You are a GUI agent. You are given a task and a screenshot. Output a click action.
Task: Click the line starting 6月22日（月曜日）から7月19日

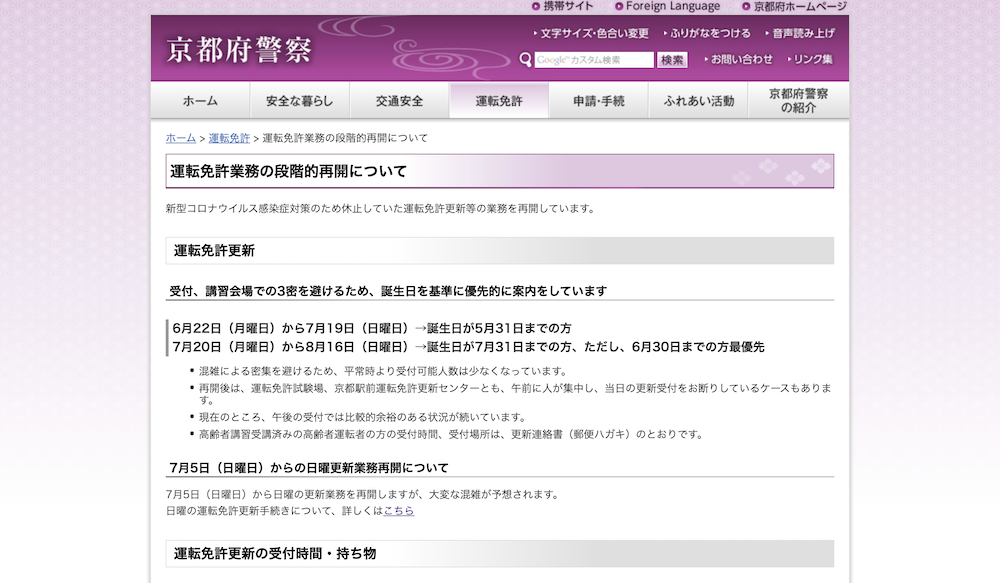(x=372, y=328)
